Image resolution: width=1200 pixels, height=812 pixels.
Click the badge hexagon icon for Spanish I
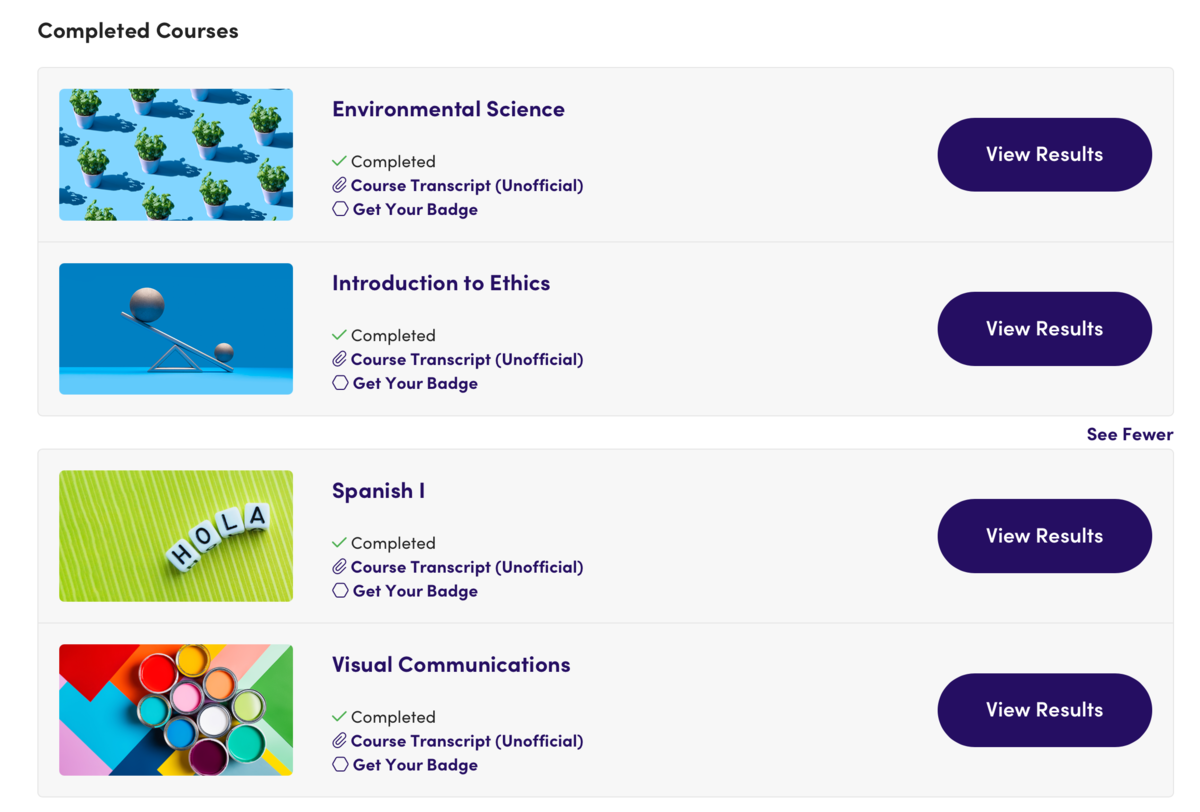(x=340, y=591)
